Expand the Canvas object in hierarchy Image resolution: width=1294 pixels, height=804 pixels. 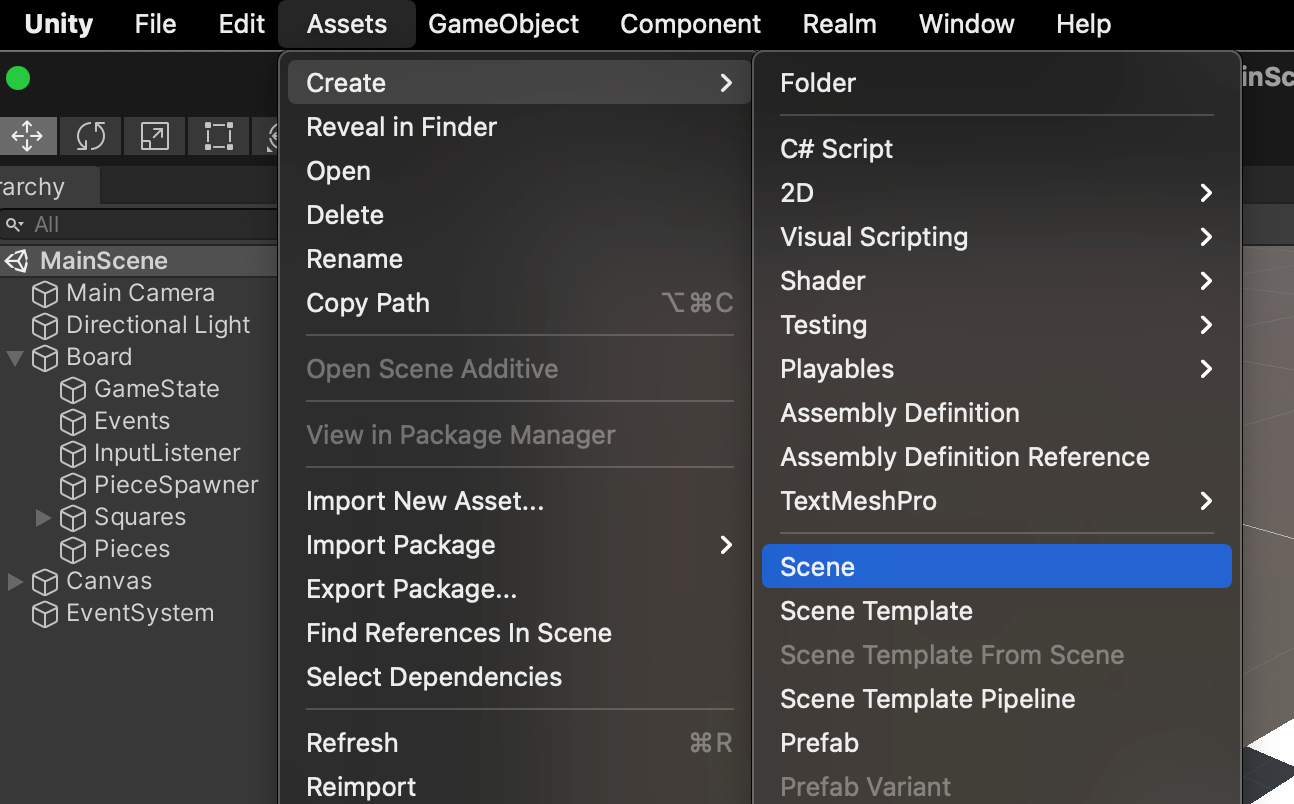15,582
